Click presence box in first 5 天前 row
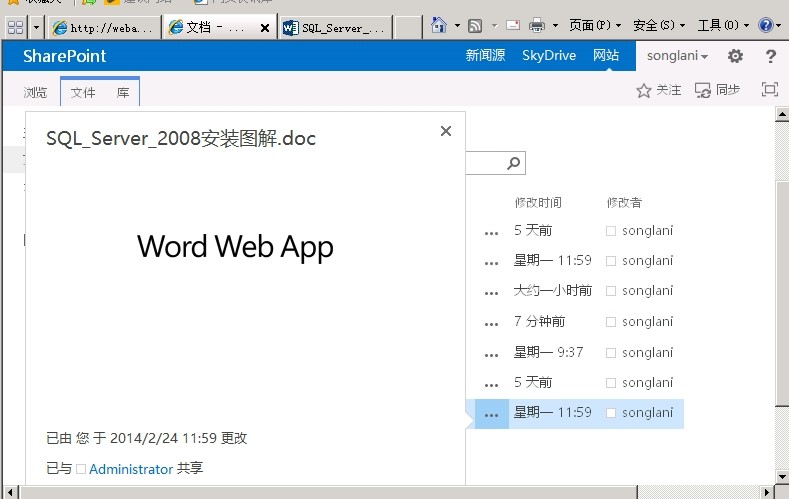Viewport: 789px width, 499px height. (x=611, y=231)
